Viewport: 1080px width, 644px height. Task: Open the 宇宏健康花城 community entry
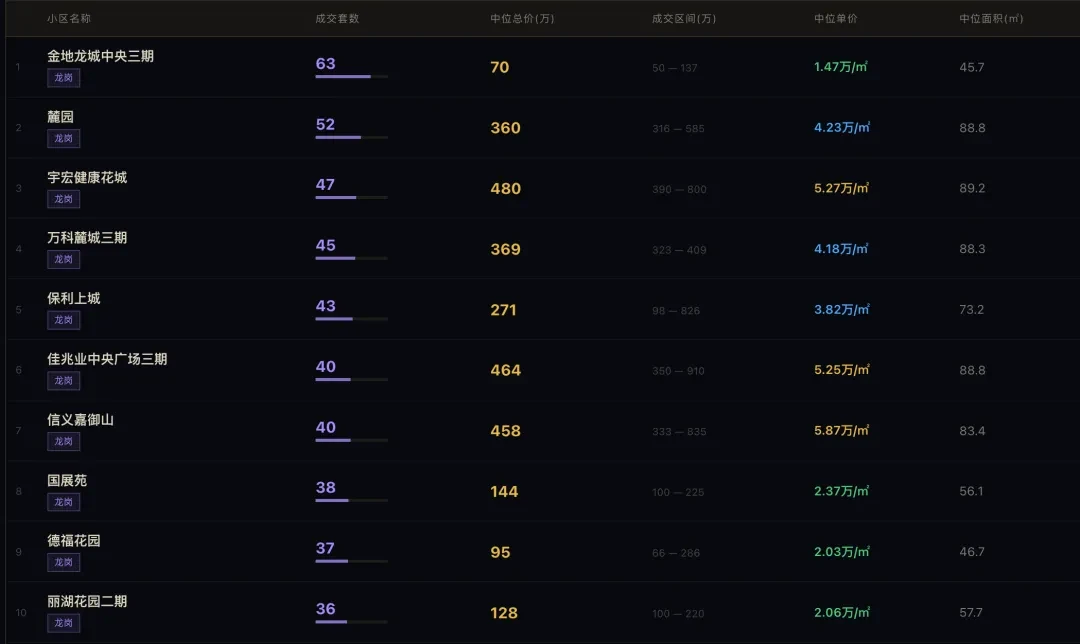87,177
